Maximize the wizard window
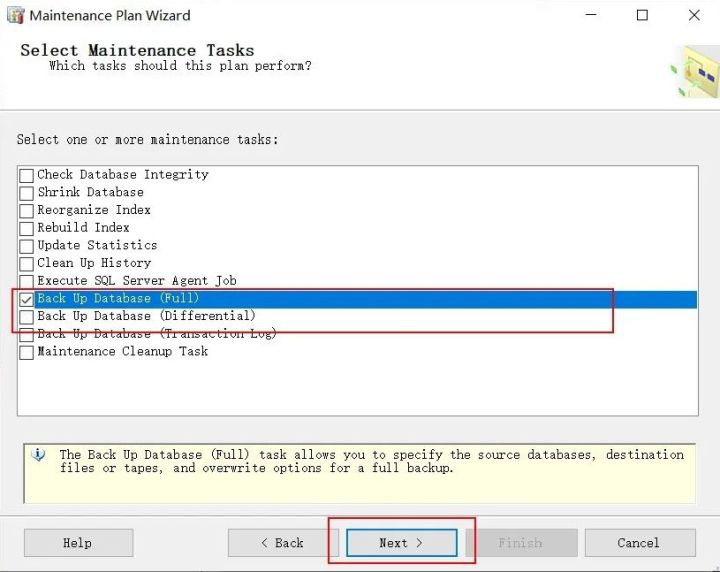Image resolution: width=720 pixels, height=572 pixels. tap(642, 15)
